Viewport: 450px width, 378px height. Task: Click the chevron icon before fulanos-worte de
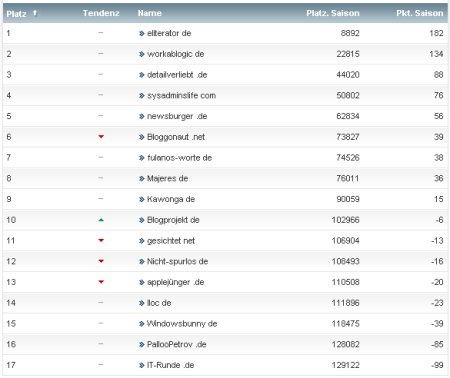click(142, 158)
